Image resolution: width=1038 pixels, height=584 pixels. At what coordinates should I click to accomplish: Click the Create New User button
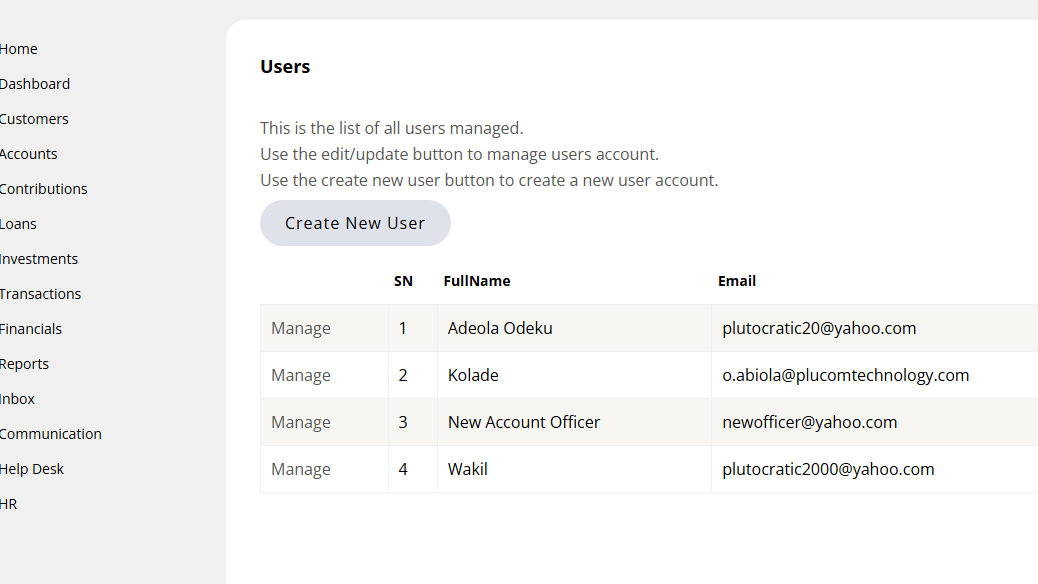355,223
